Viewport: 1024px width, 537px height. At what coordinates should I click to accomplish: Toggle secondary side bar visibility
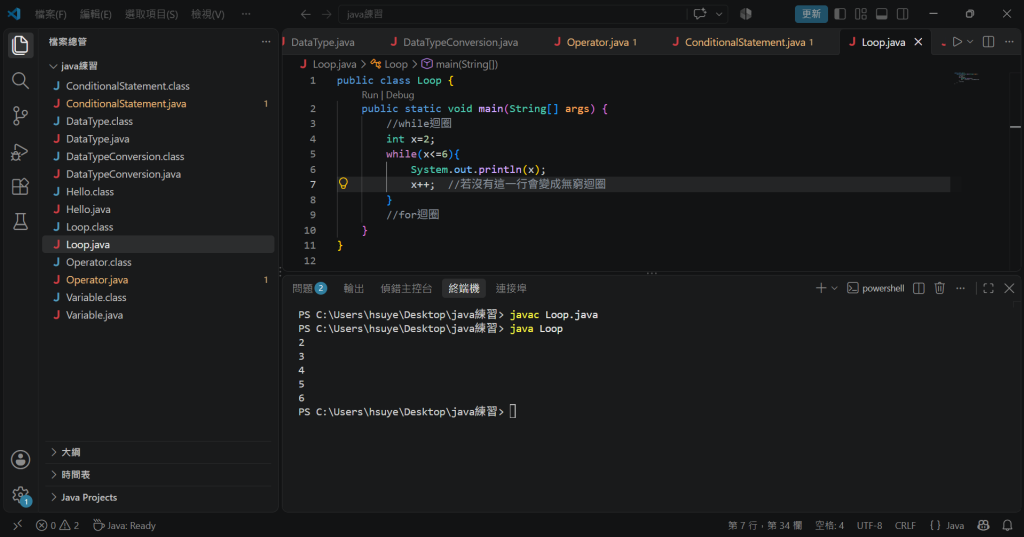903,14
